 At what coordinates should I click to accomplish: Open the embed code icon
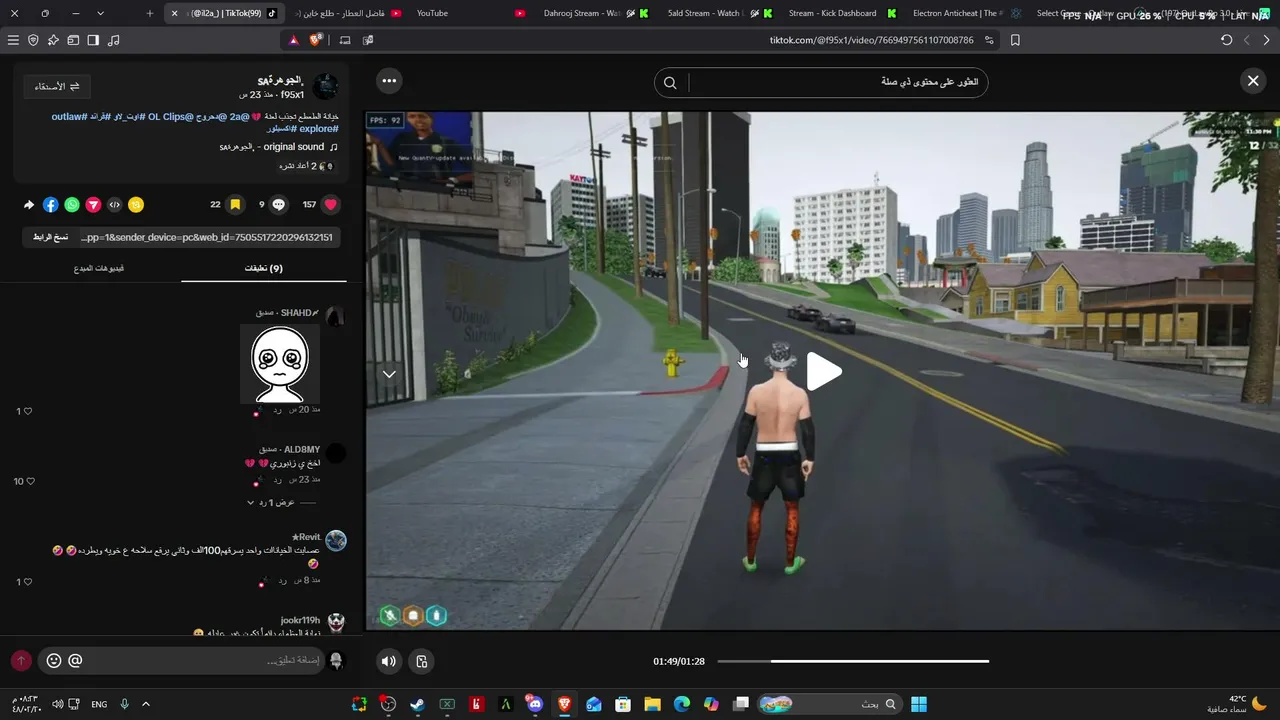[x=114, y=205]
